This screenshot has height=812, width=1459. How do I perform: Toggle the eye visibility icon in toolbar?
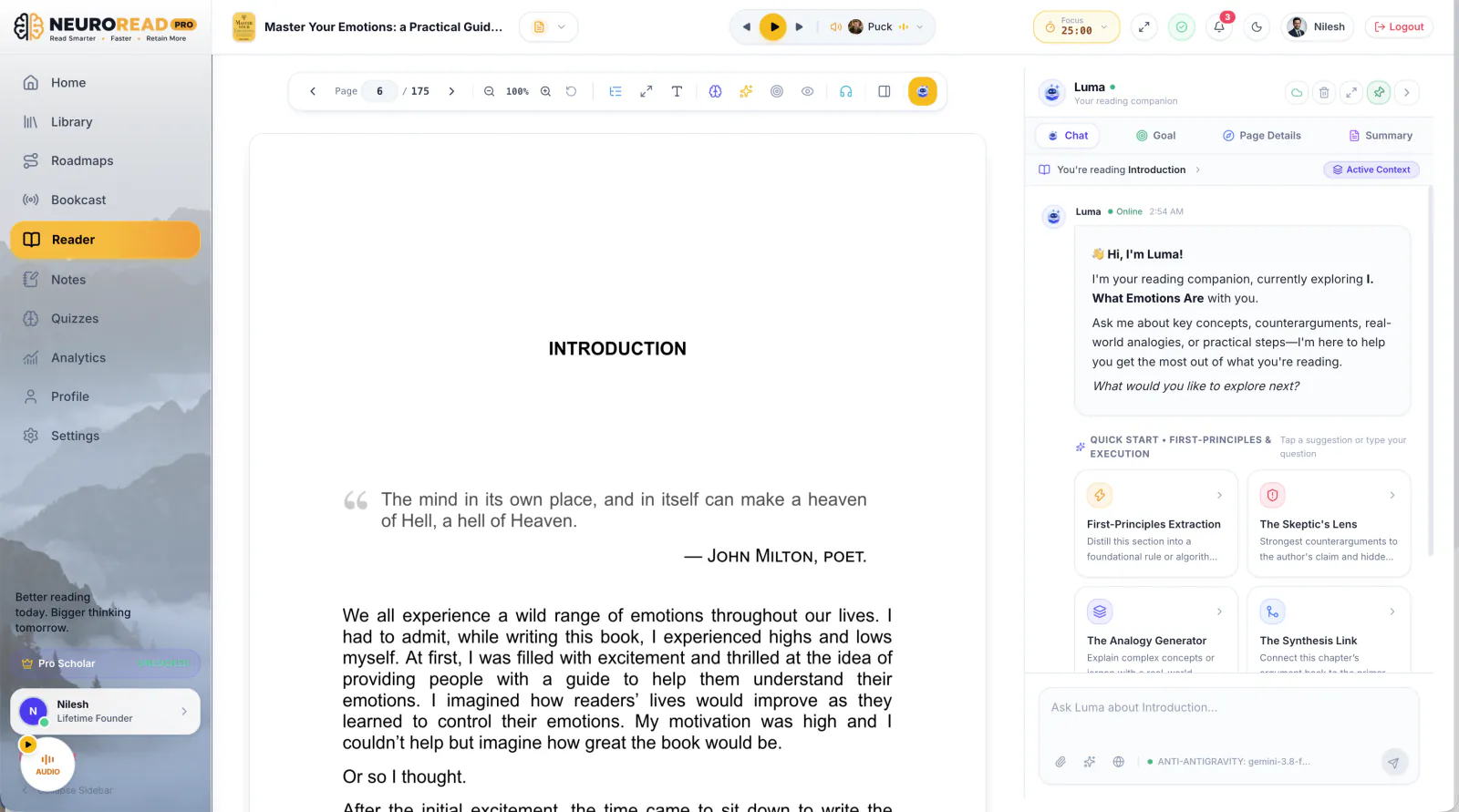click(808, 91)
